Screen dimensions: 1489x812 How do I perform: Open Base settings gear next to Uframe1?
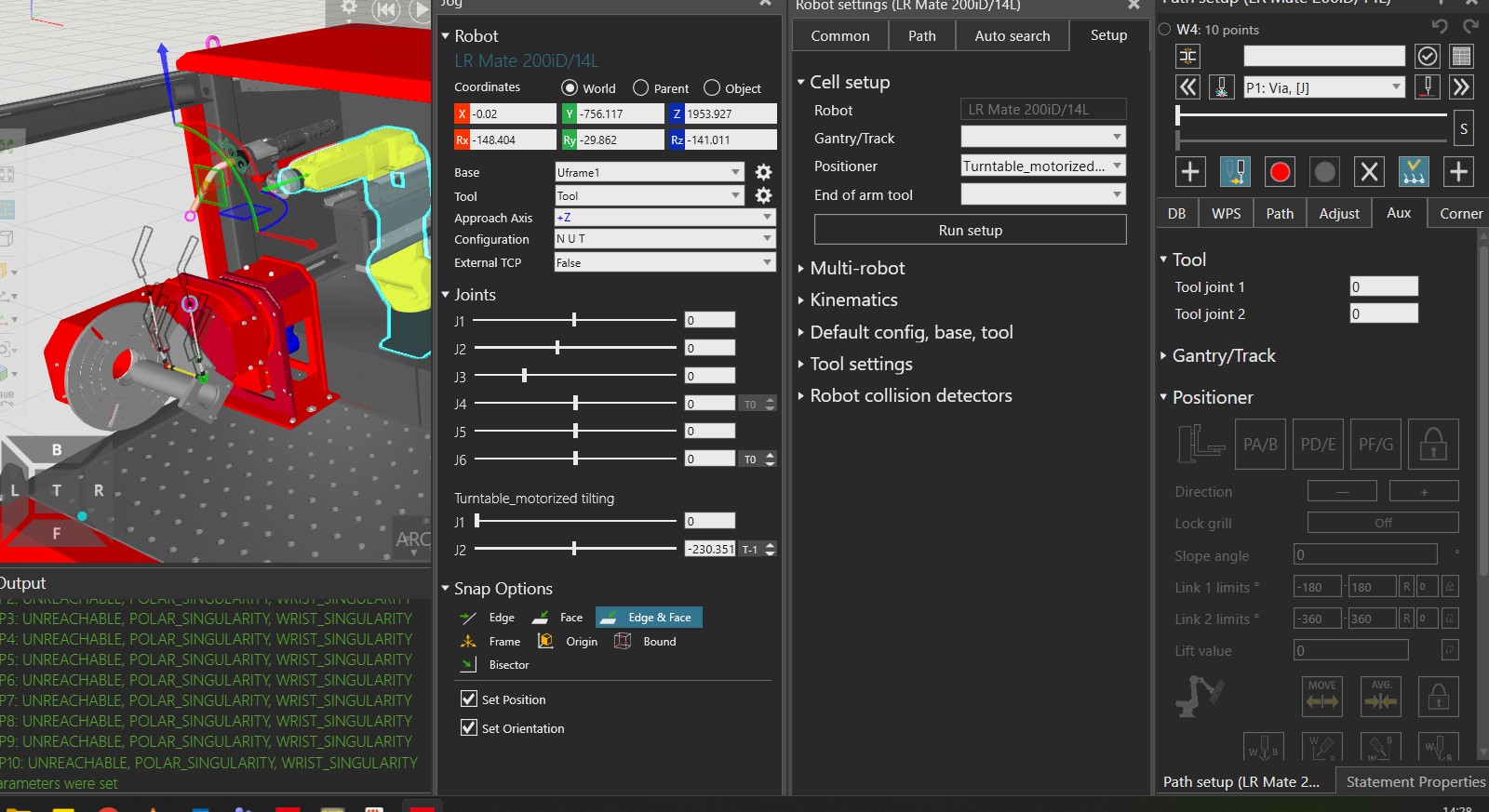point(763,172)
